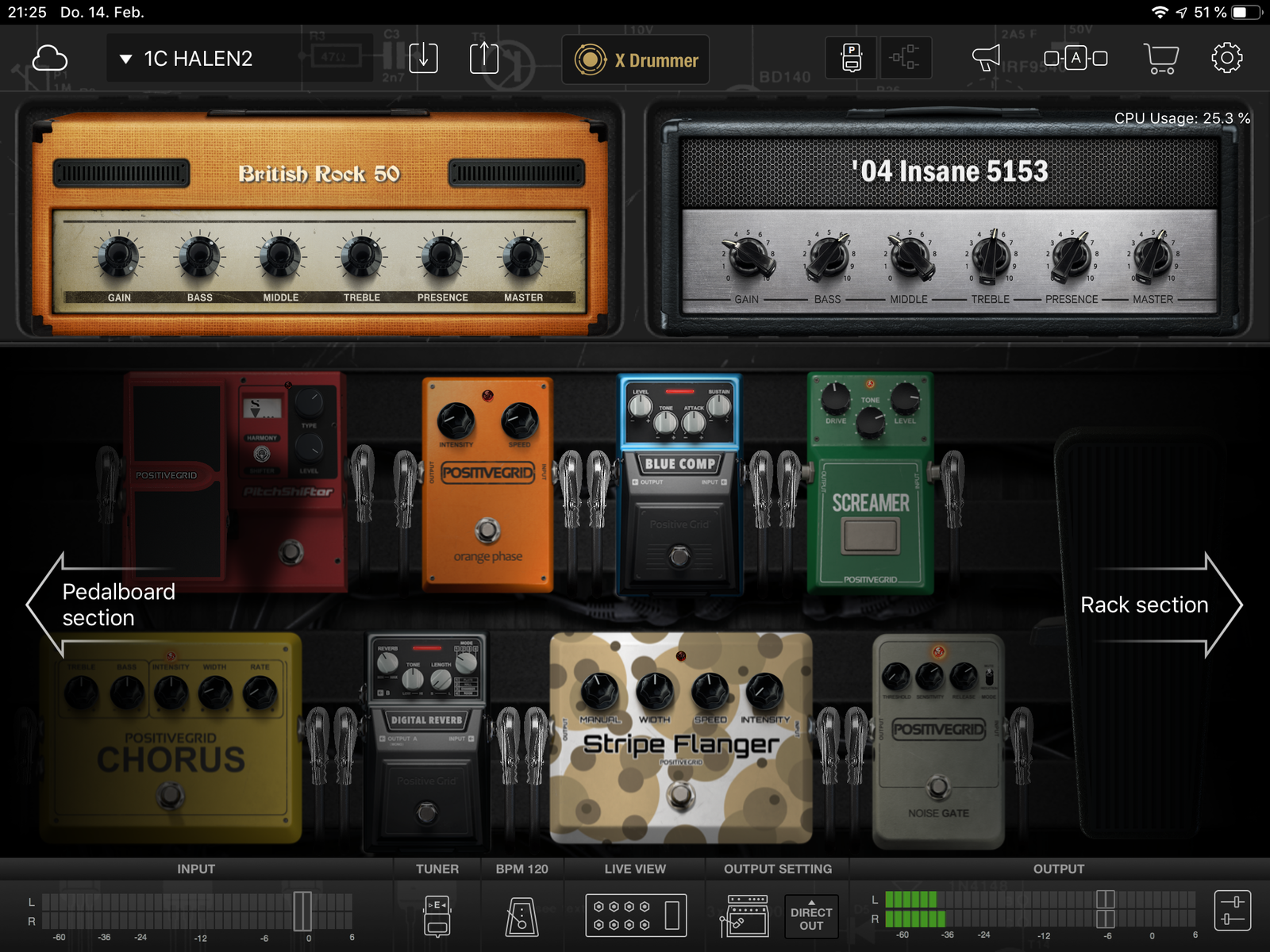
Task: Open the BPM metronome icon
Action: (521, 916)
